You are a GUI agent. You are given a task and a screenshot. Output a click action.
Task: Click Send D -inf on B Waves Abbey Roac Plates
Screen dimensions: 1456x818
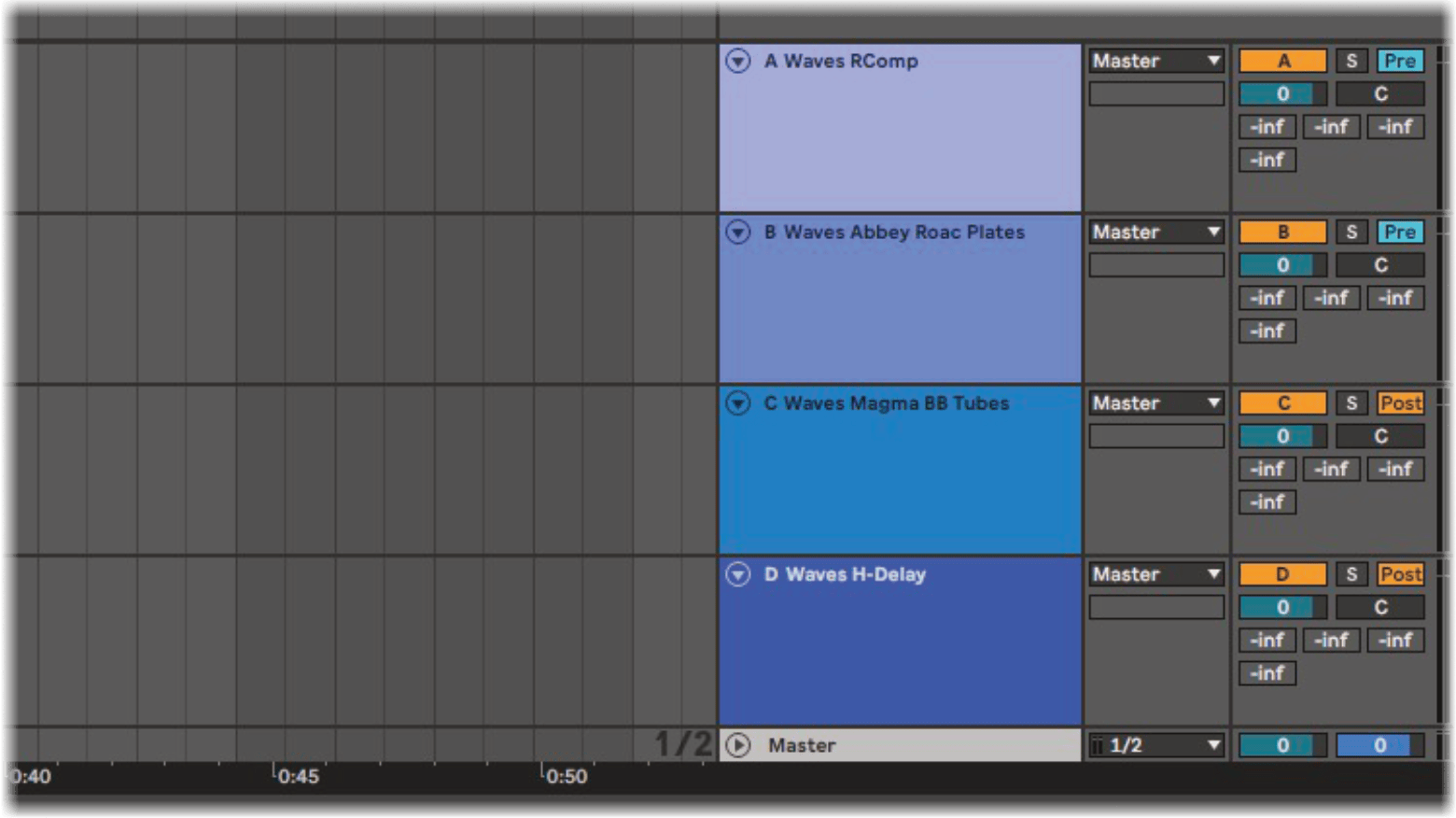coord(1267,331)
